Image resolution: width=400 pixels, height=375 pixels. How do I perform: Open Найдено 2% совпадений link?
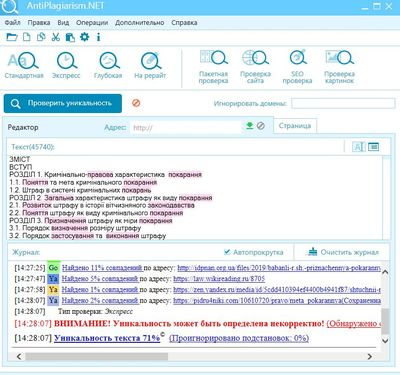(x=100, y=301)
